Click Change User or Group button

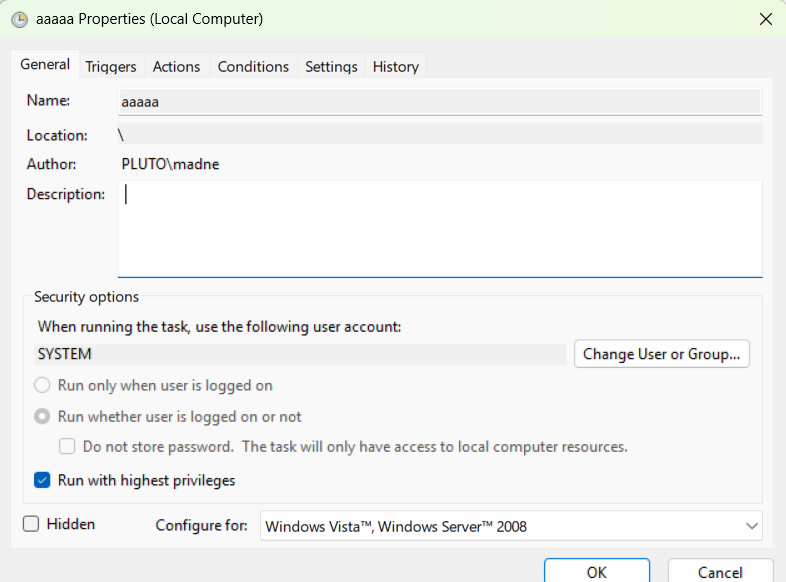tap(662, 354)
